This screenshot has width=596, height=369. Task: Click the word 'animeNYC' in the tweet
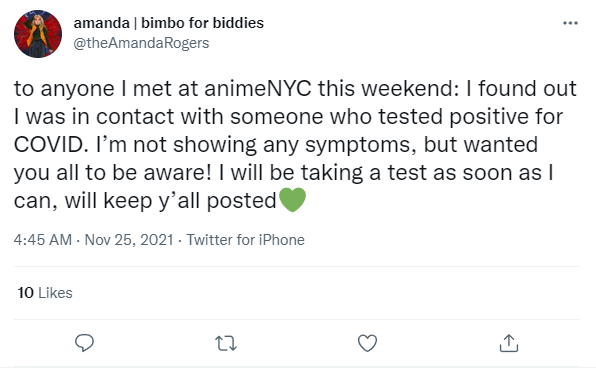click(258, 88)
